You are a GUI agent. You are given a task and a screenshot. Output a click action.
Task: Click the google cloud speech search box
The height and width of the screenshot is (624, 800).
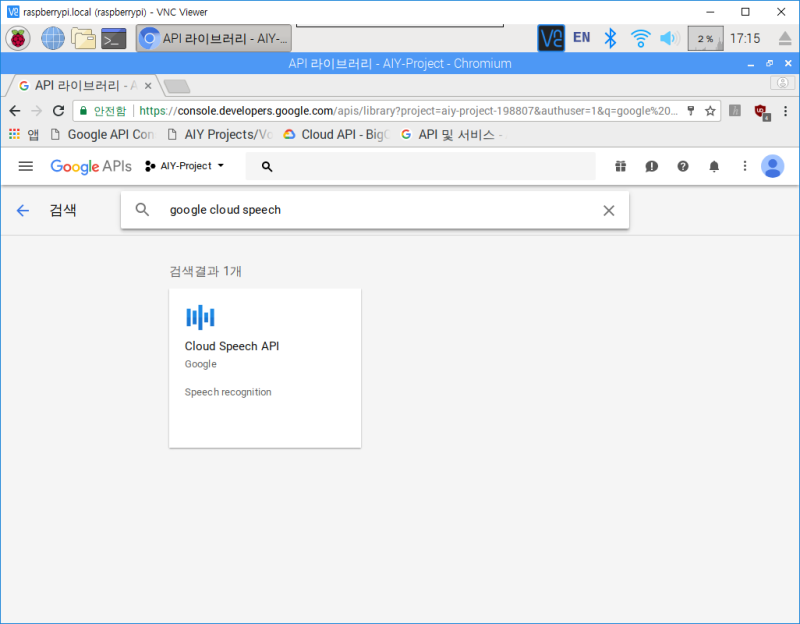(x=374, y=210)
